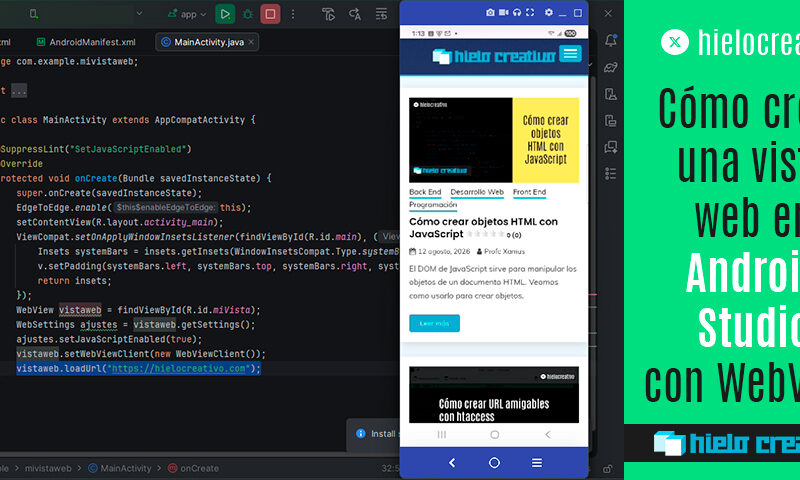This screenshot has width=800, height=480.
Task: Click the onCreate breadcrumb in status bar
Action: tap(193, 468)
